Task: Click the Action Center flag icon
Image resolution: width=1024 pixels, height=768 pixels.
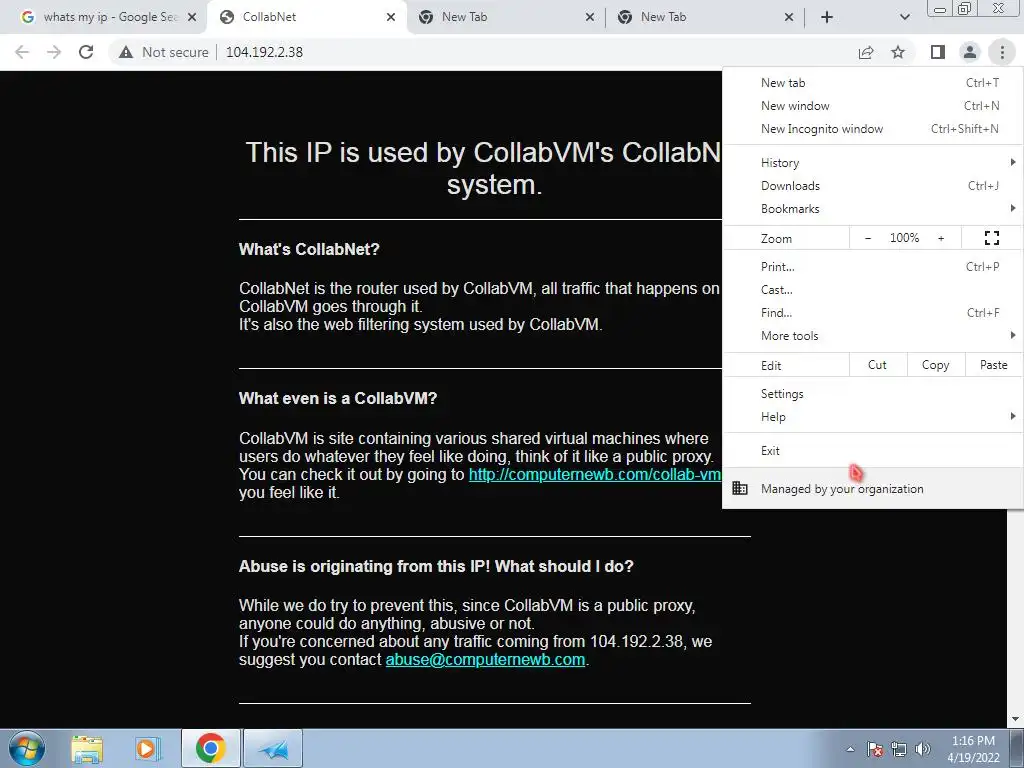Action: tap(875, 749)
